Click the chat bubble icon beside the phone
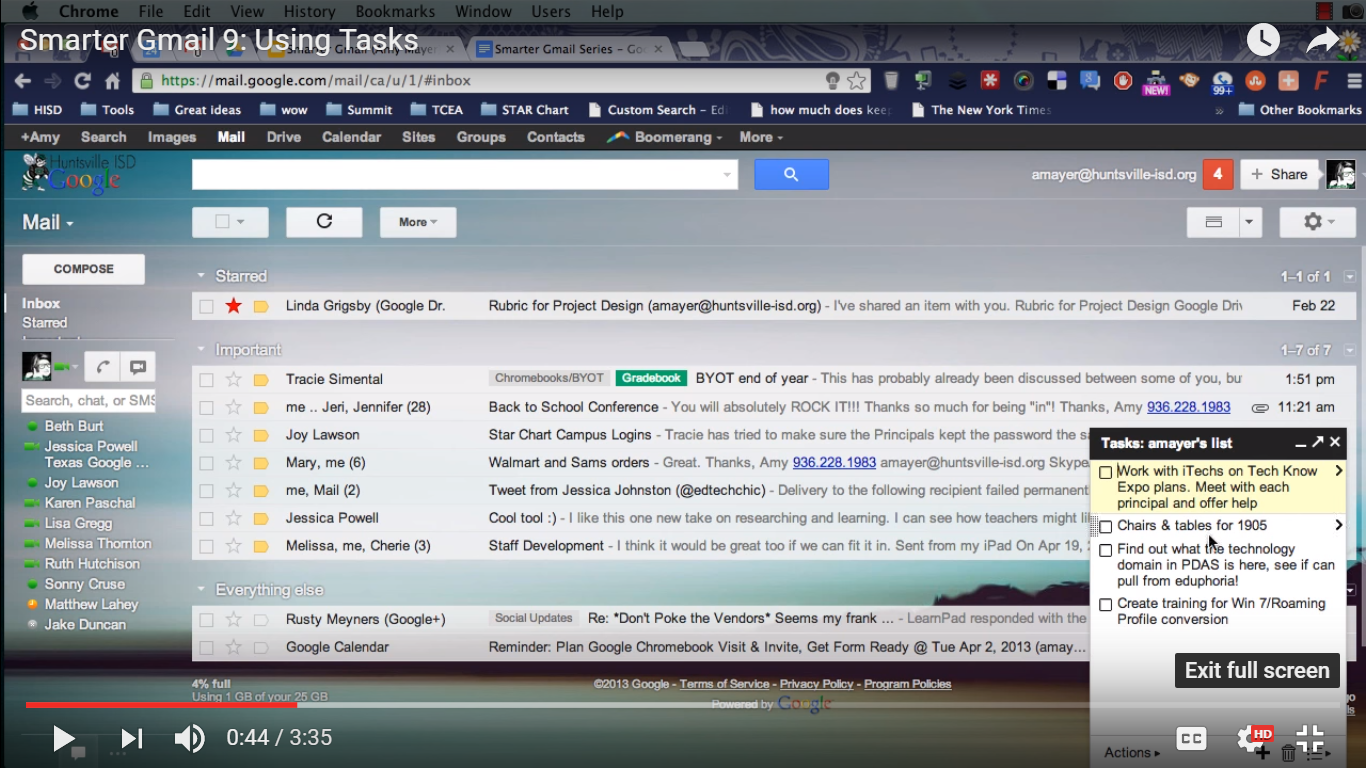This screenshot has width=1366, height=768. [137, 367]
